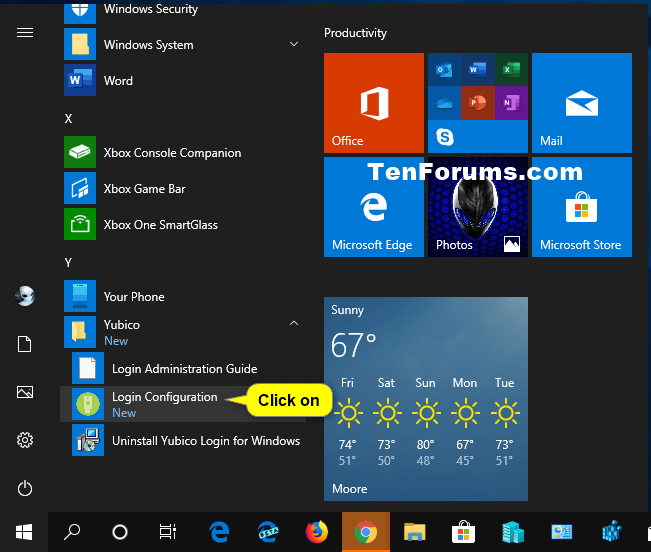Image resolution: width=651 pixels, height=552 pixels.
Task: Click the monitor-window icon on taskbar
Action: (562, 532)
